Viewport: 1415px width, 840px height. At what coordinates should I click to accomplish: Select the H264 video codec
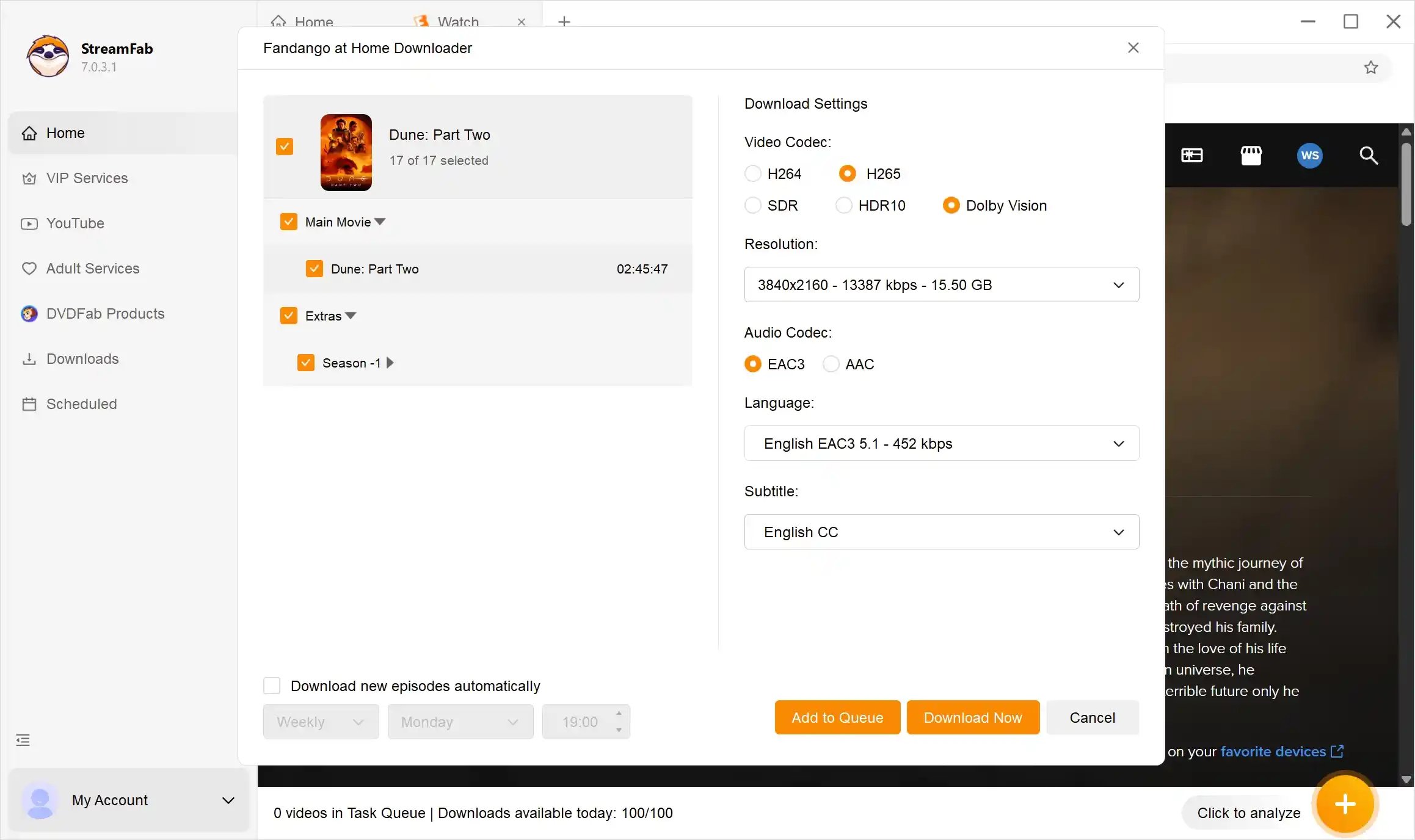[753, 173]
